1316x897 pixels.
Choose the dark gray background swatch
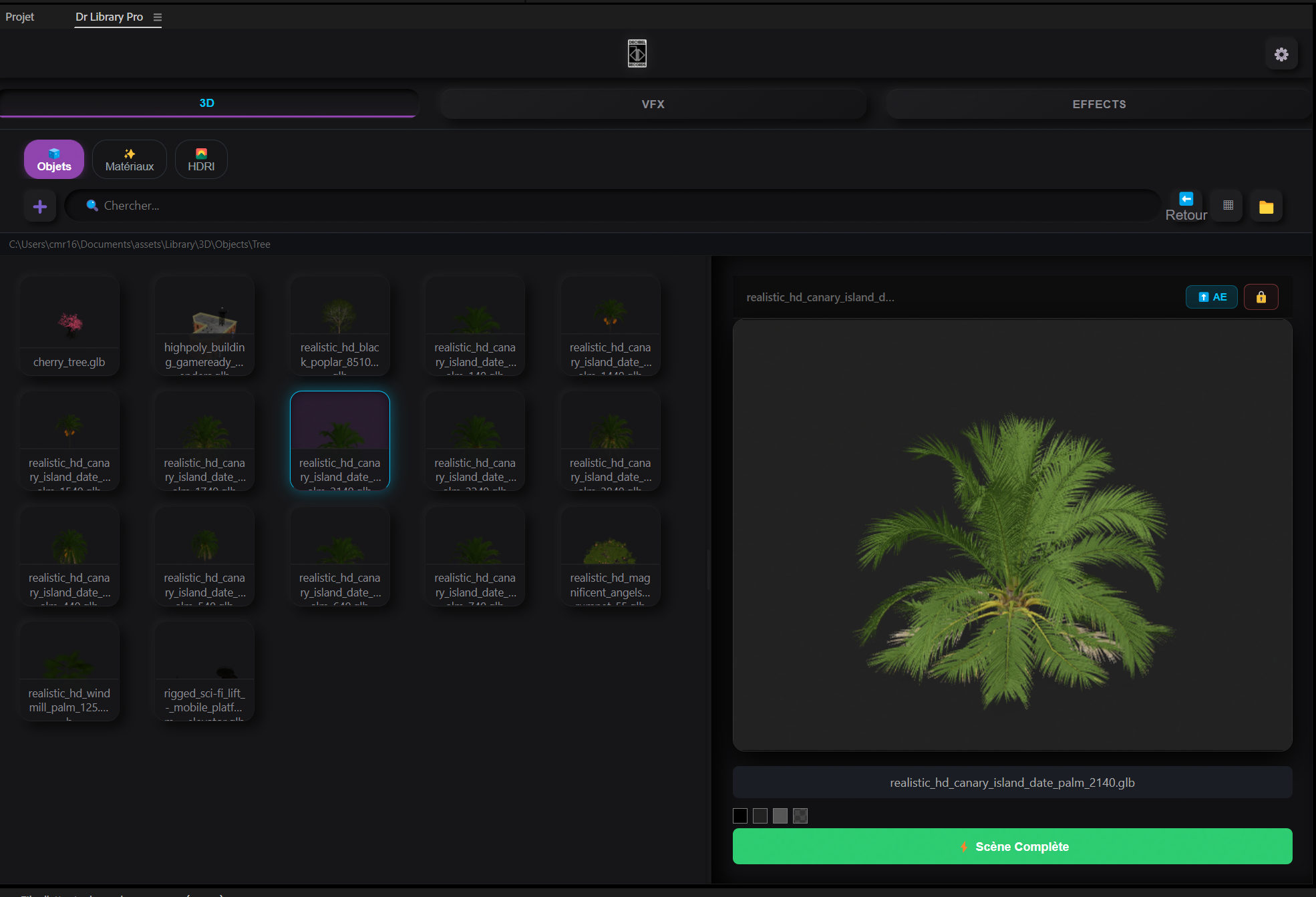pyautogui.click(x=760, y=816)
